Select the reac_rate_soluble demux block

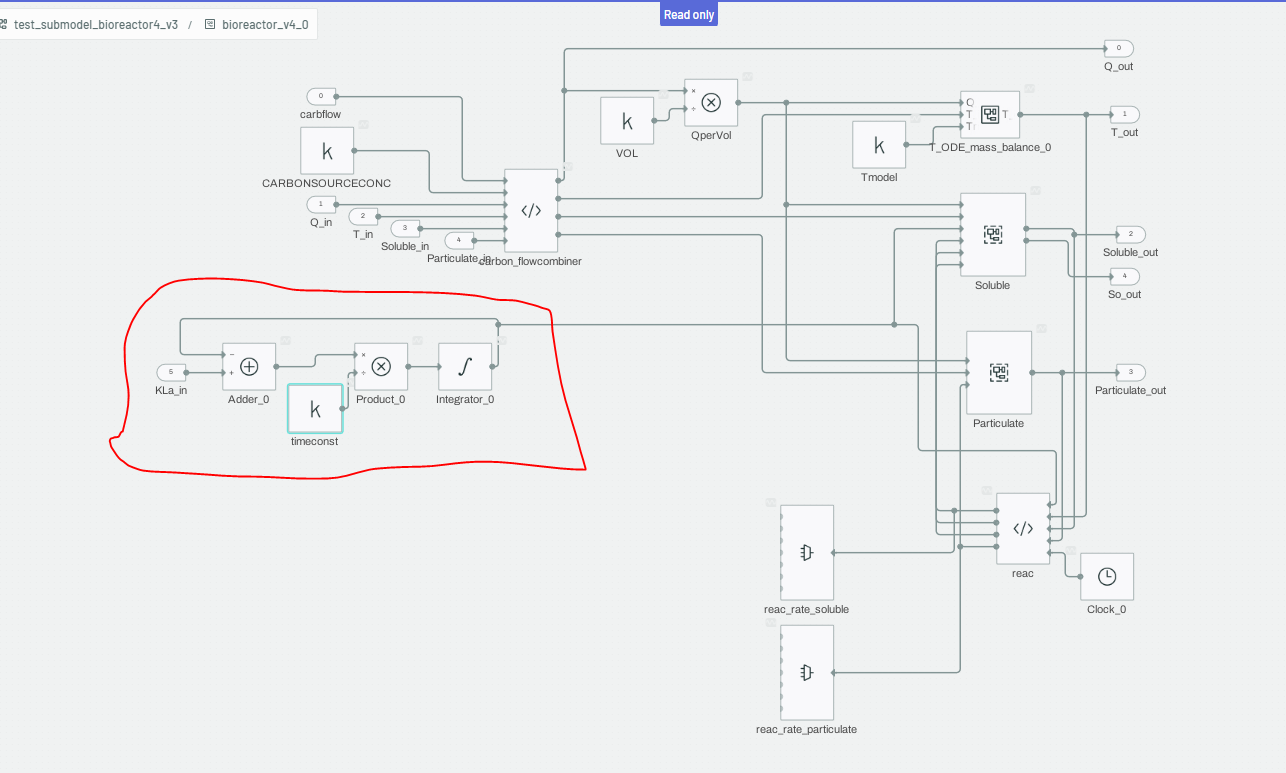(x=807, y=552)
